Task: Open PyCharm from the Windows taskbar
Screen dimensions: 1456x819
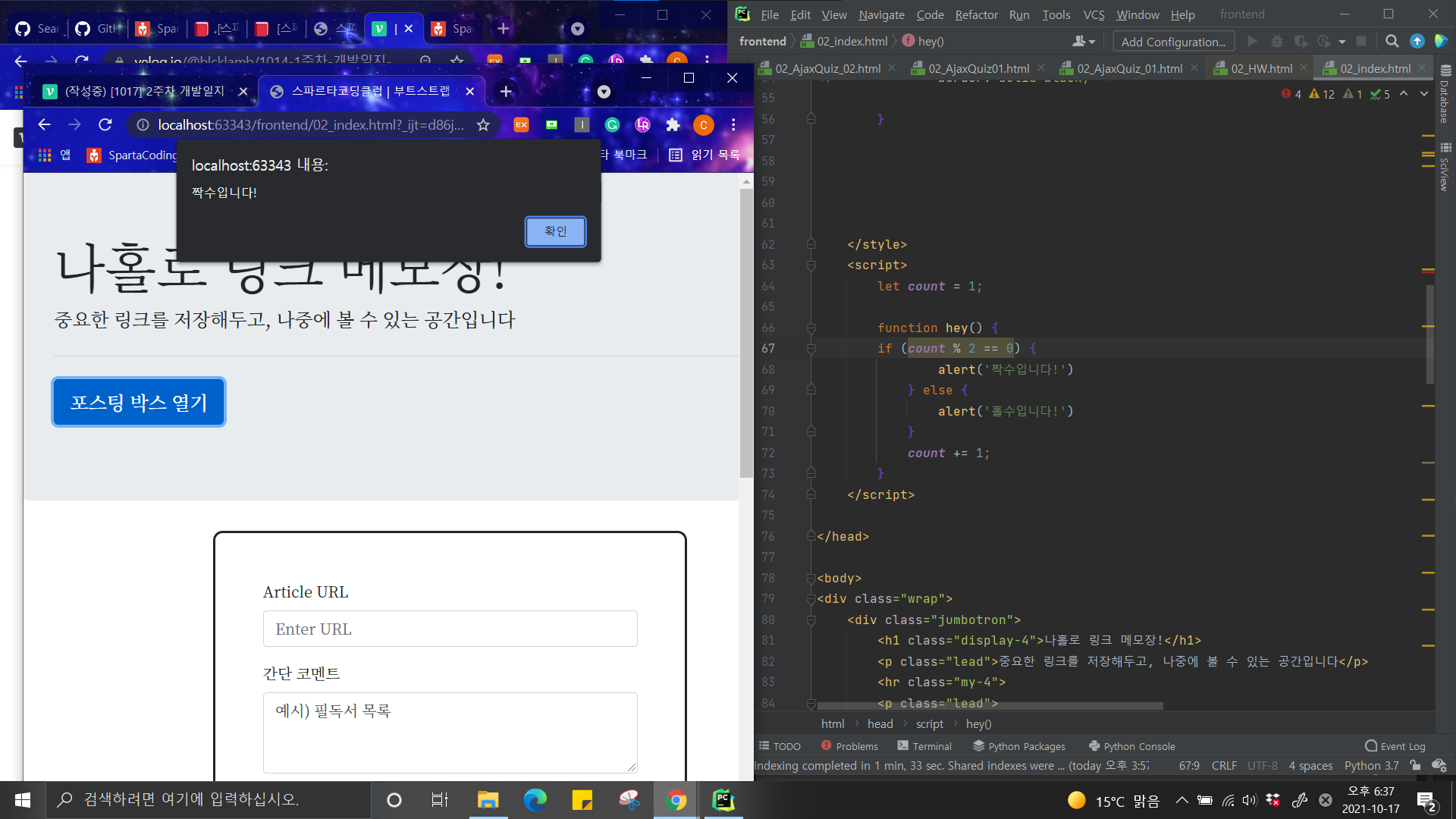Action: point(723,800)
